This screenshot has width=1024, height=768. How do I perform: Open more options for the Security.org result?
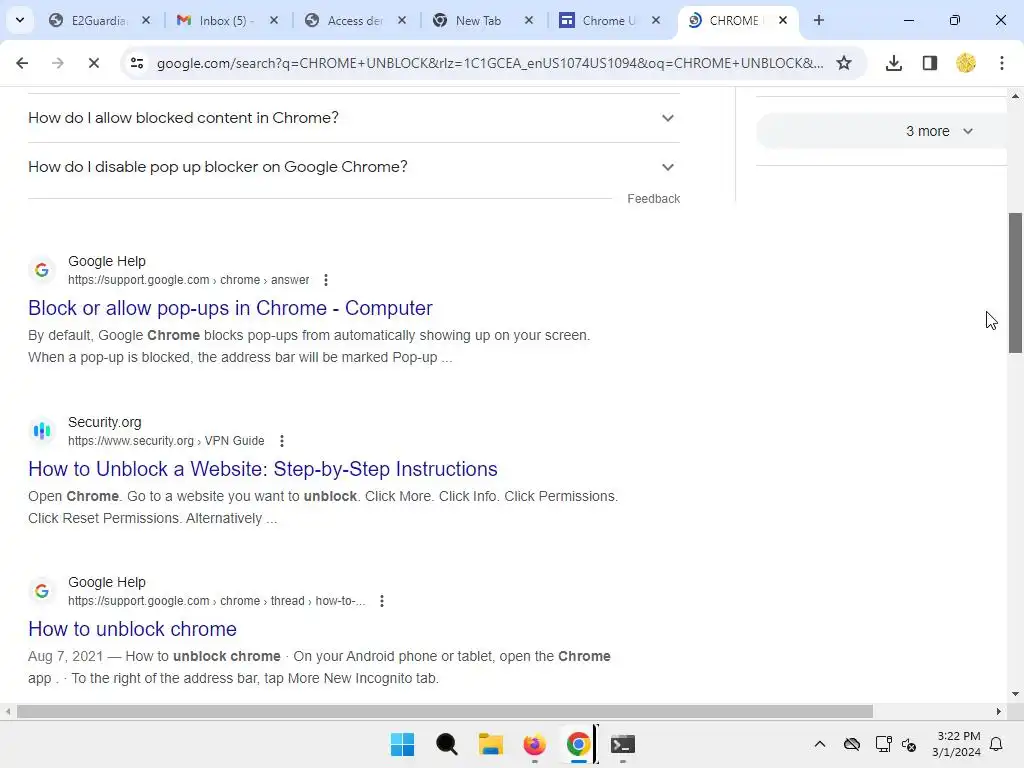281,441
